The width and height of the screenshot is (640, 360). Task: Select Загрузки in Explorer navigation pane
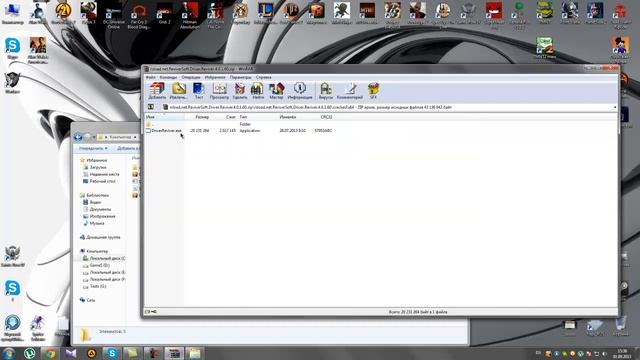95,167
